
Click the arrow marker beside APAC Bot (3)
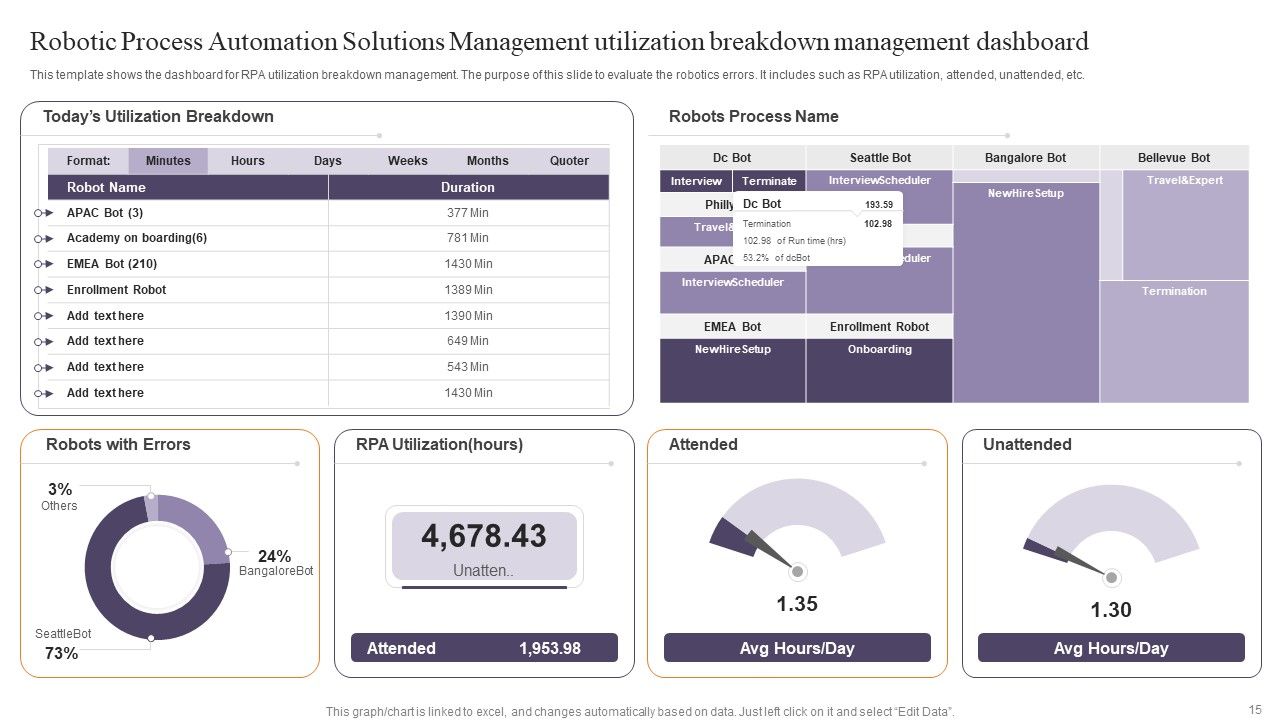[x=43, y=213]
